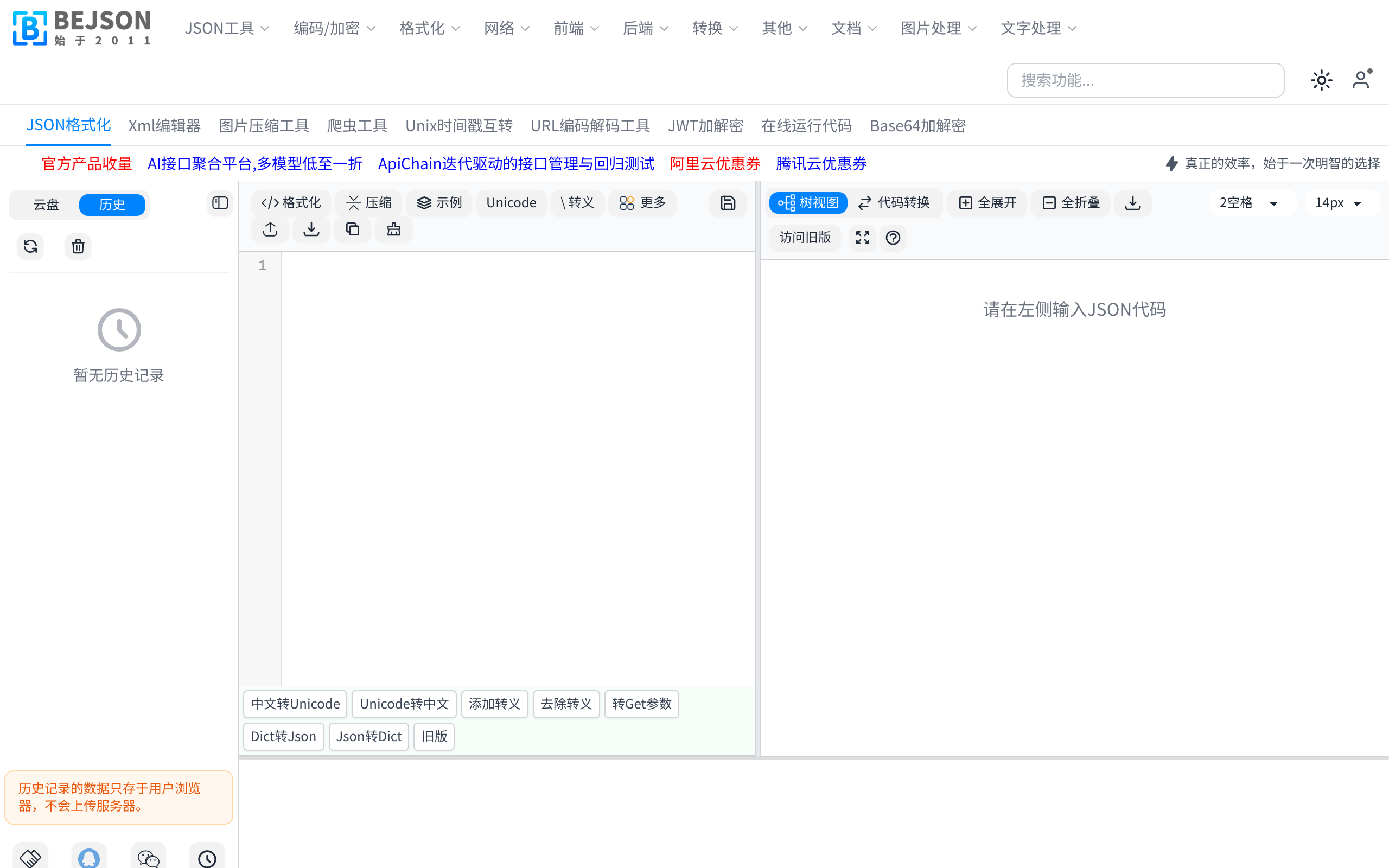Image resolution: width=1389 pixels, height=868 pixels.
Task: Click 全折叠 collapse all
Action: point(1071,203)
